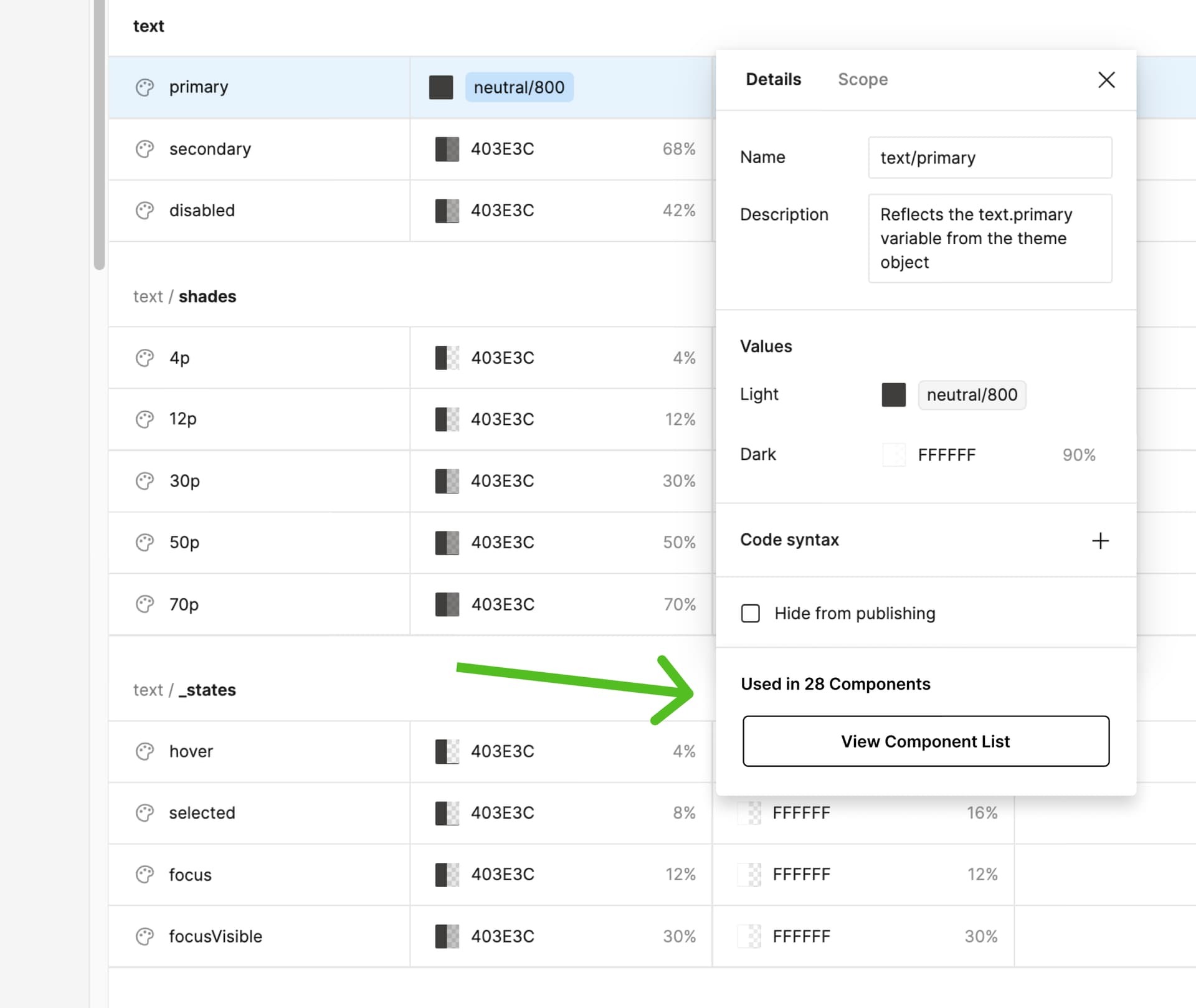Viewport: 1196px width, 1008px height.
Task: Click the FFFFFF hex in the focus row
Action: point(802,874)
